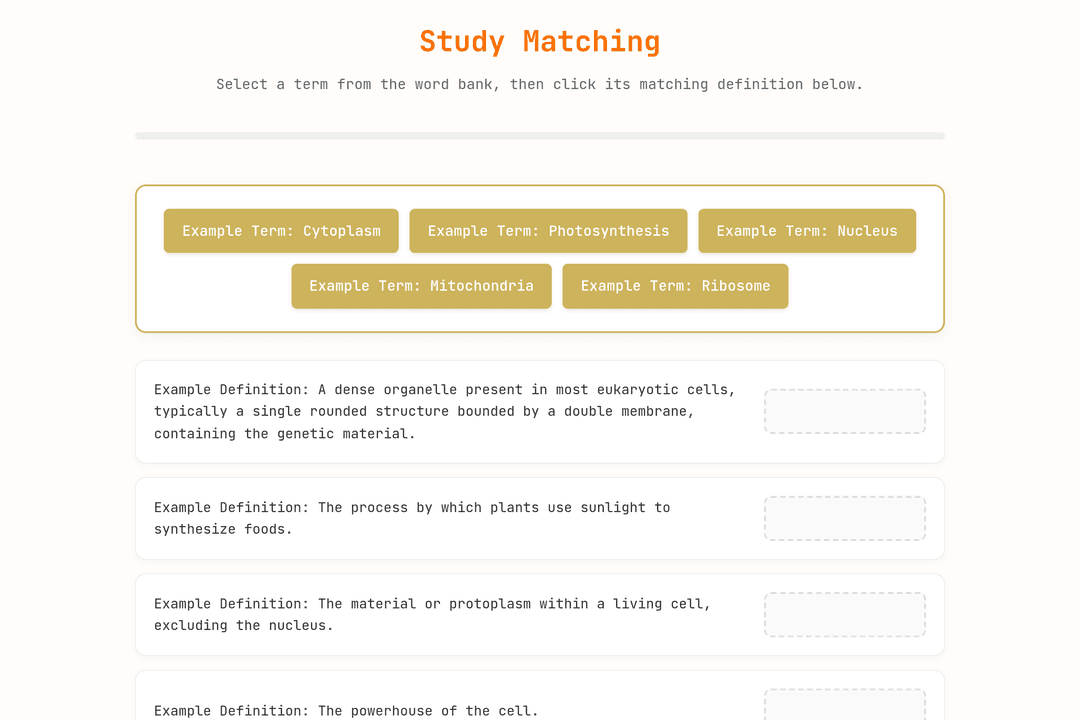1080x720 pixels.
Task: Click the plants use sunlight definition text
Action: (412, 518)
